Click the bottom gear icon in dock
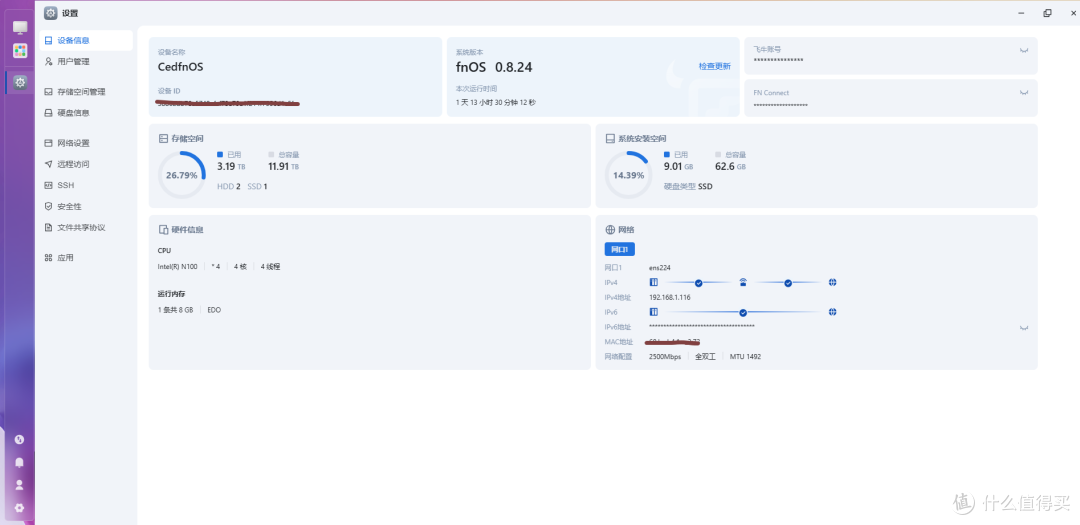 coord(19,508)
